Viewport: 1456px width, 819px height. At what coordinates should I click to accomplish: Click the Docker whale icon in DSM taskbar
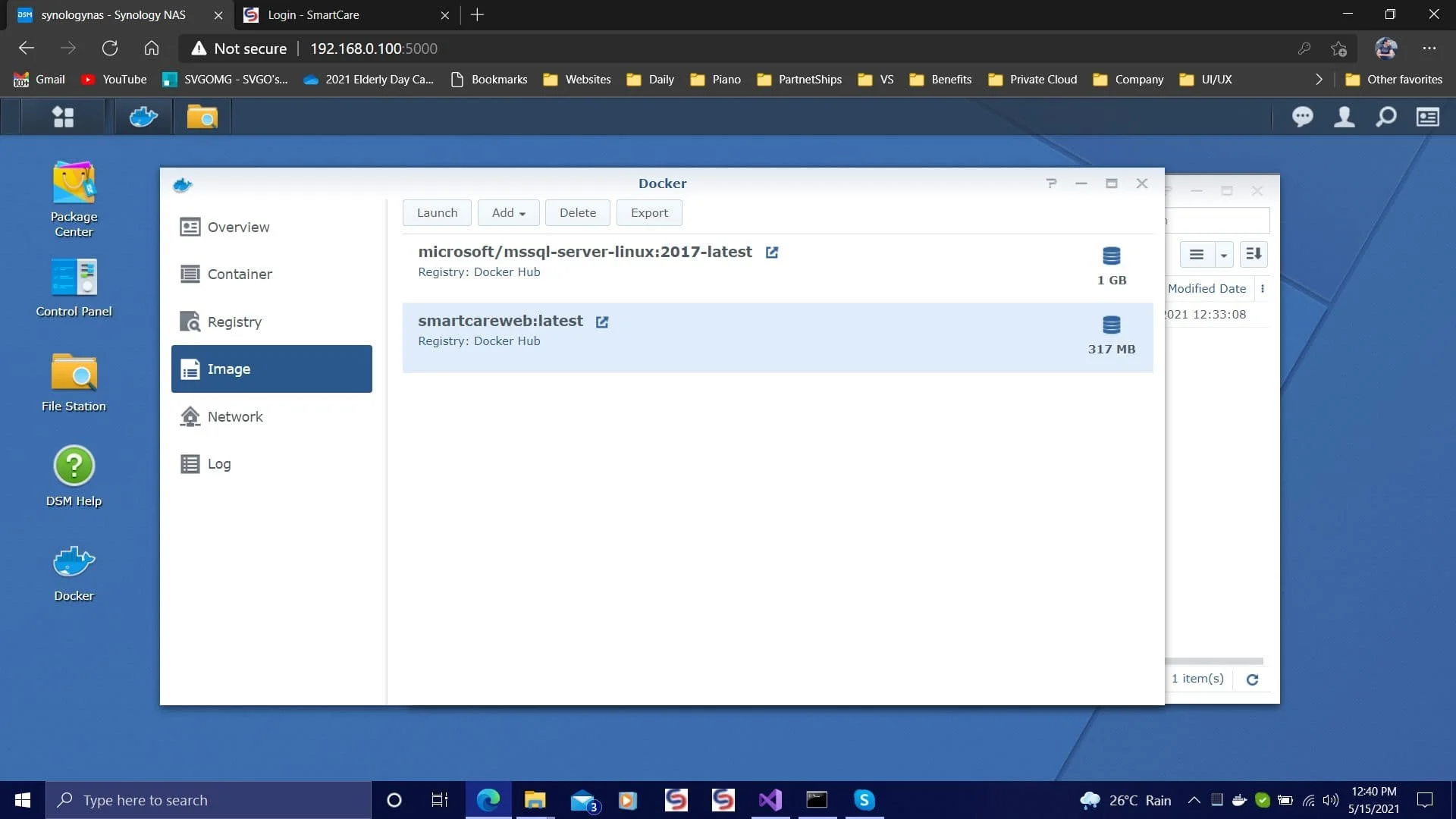[143, 117]
